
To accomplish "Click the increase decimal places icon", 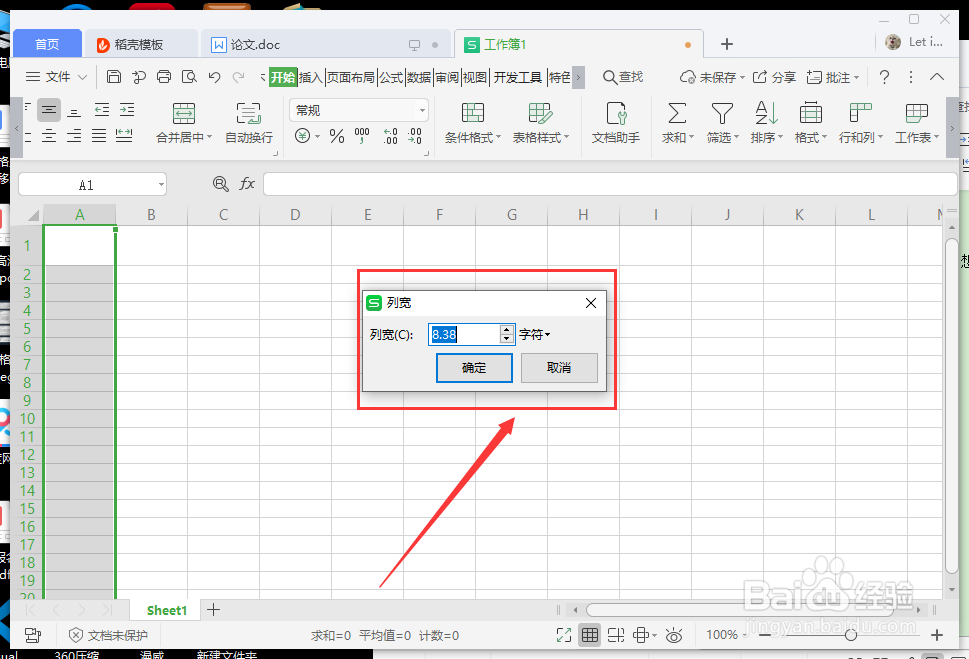I will coord(391,136).
